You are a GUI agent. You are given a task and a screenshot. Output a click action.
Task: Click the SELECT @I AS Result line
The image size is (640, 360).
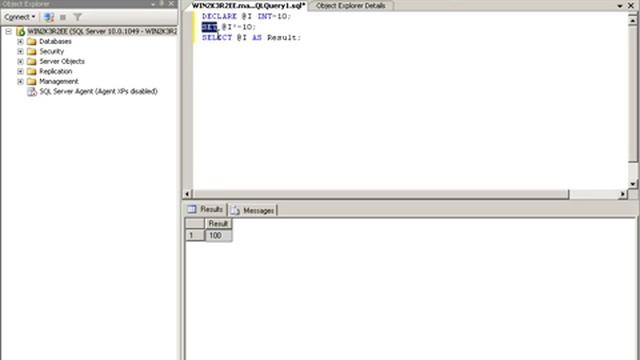coord(251,38)
